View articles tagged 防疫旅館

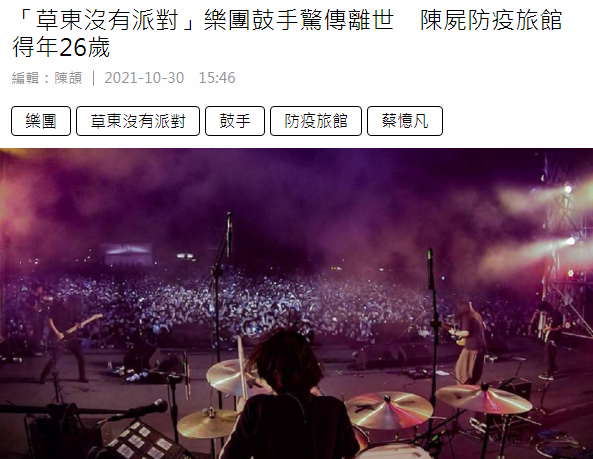316,121
